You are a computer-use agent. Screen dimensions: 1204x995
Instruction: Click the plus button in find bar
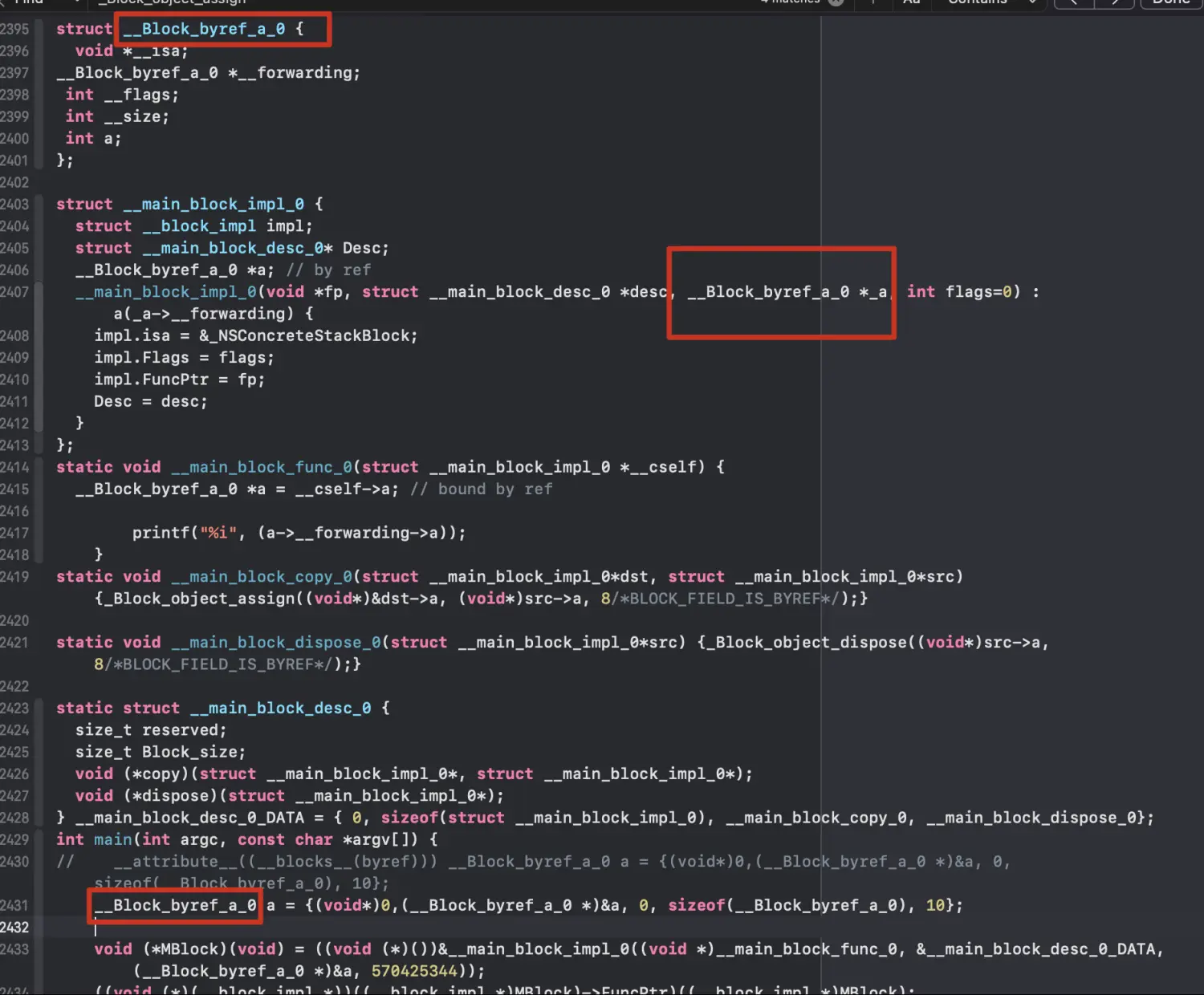coord(873,2)
